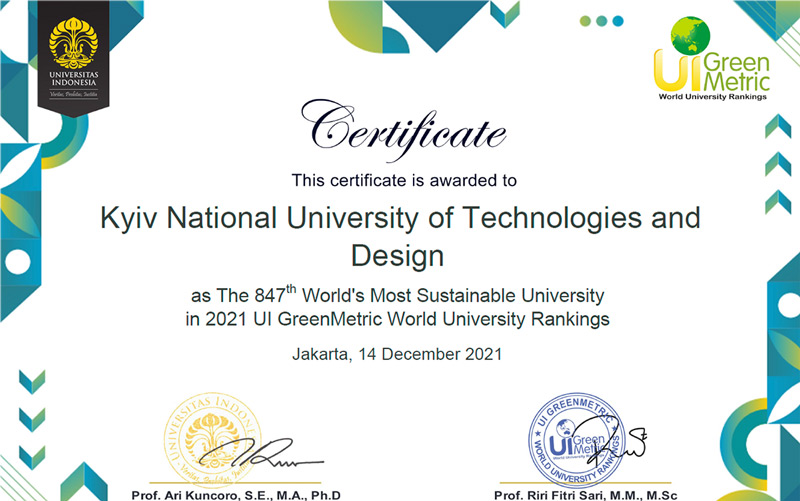The width and height of the screenshot is (800, 501).
Task: Click the "Certificate" script heading
Action: [403, 130]
